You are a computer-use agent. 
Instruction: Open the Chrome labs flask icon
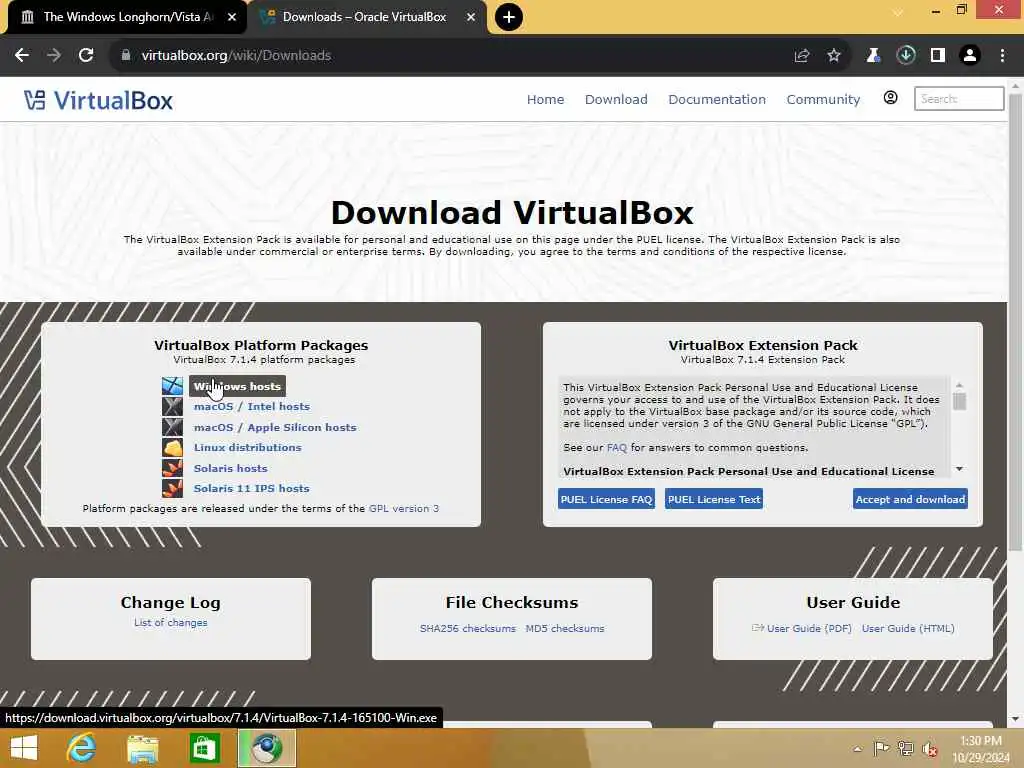click(873, 56)
